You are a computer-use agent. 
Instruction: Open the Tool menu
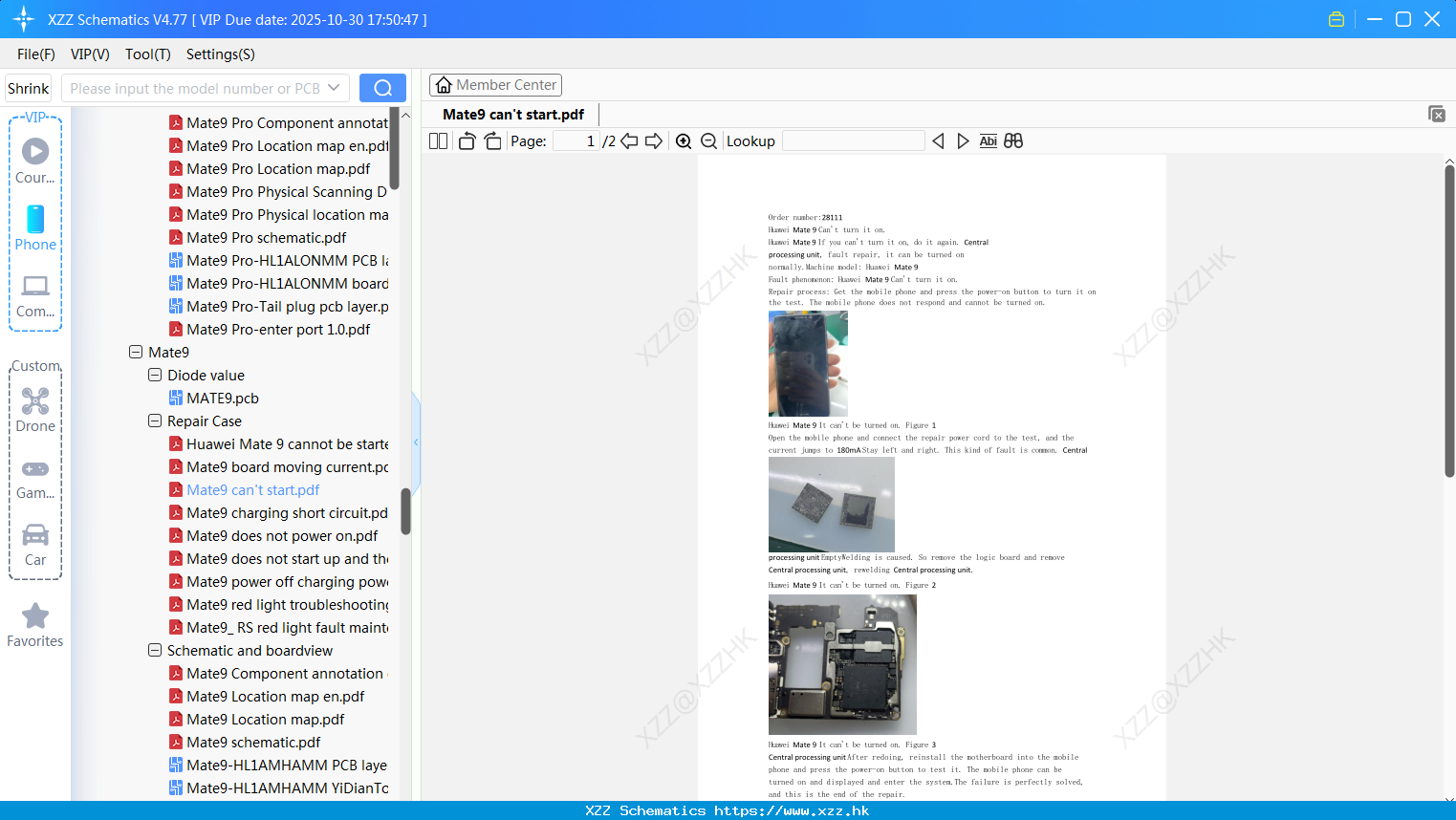click(x=147, y=54)
